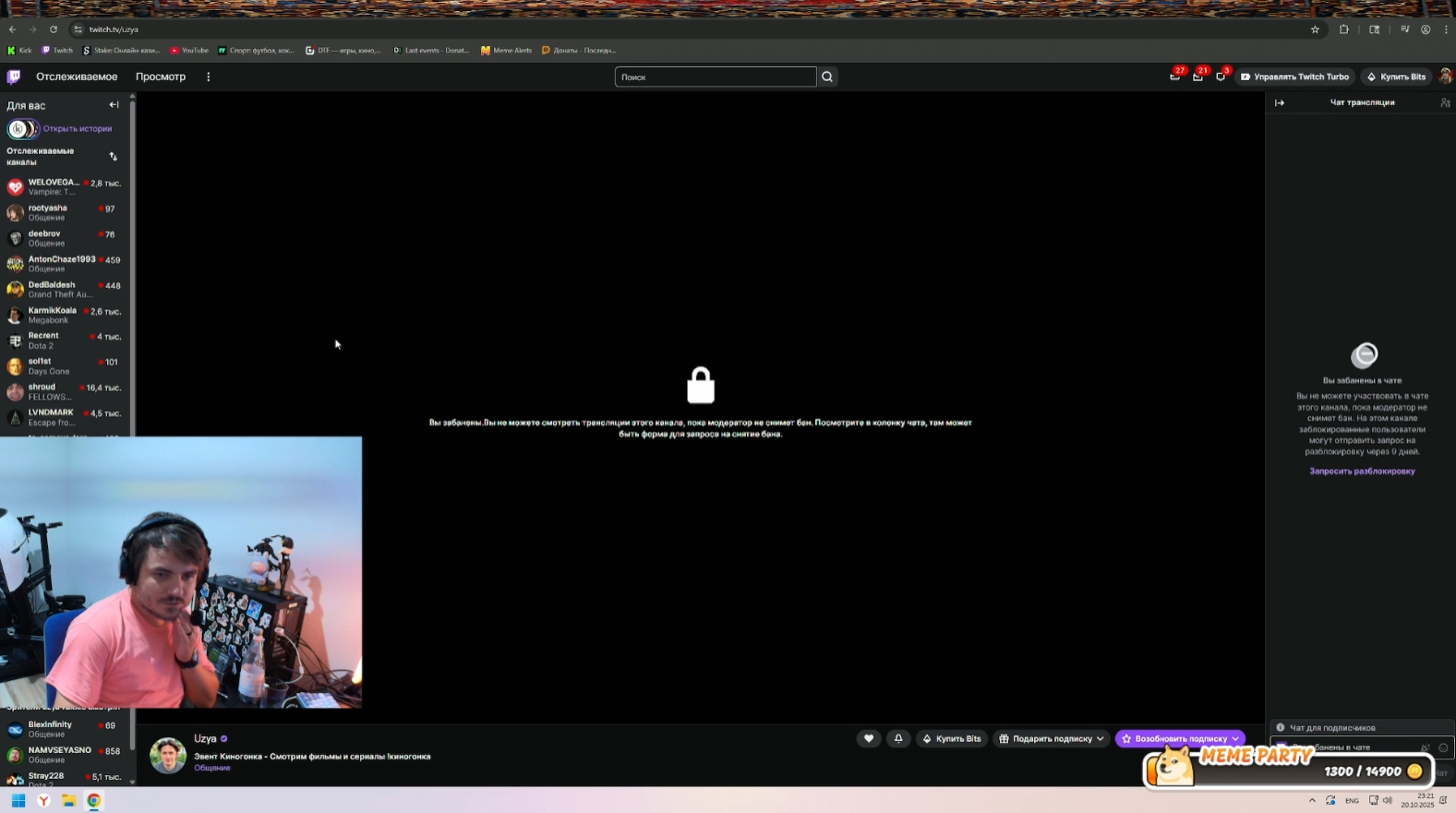
Task: Open the chat community users icon
Action: pos(1445,102)
